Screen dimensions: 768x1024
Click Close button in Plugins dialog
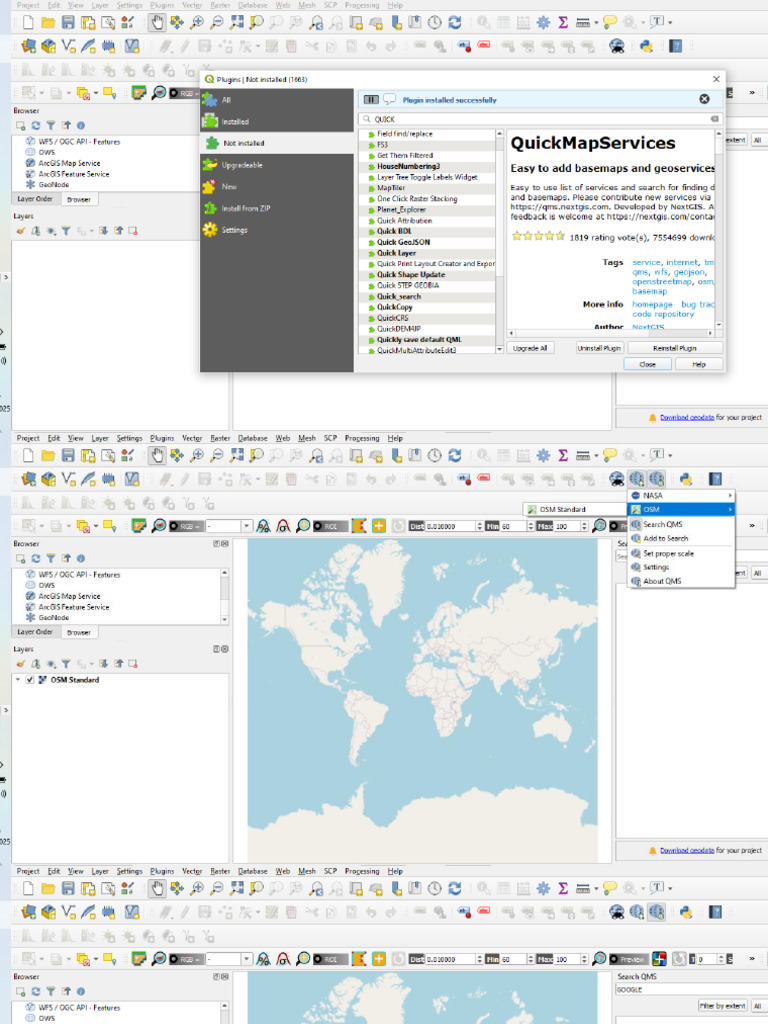[647, 364]
